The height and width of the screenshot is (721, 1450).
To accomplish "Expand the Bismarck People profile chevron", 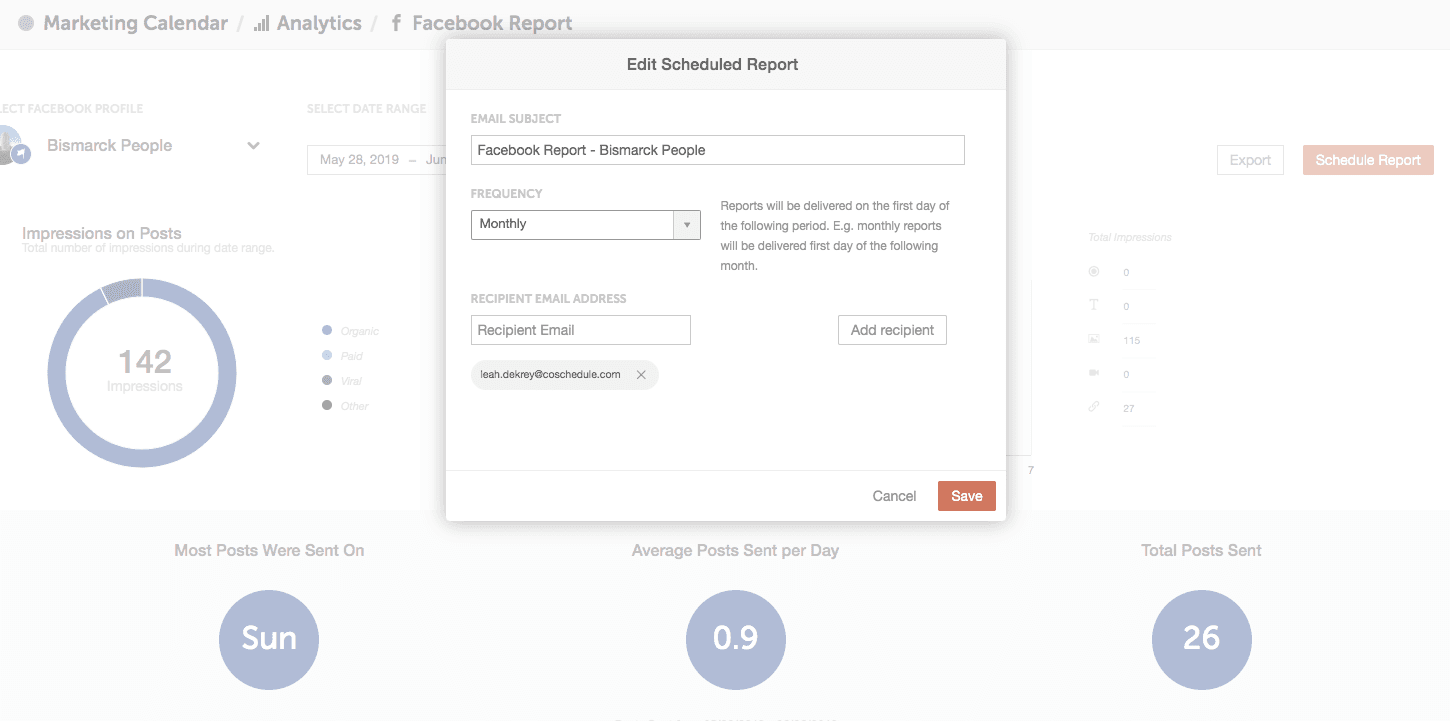I will [253, 146].
